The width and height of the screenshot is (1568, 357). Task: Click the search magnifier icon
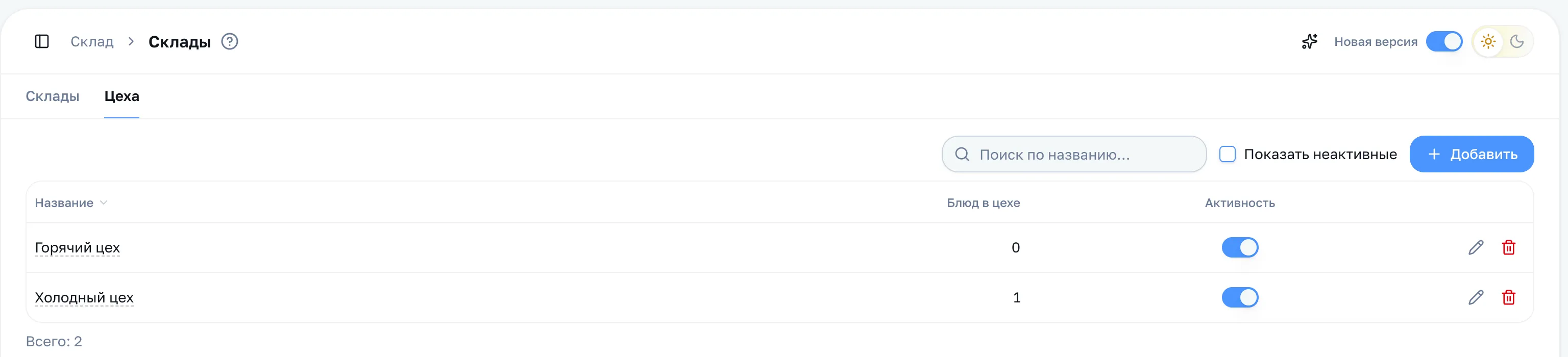(962, 154)
